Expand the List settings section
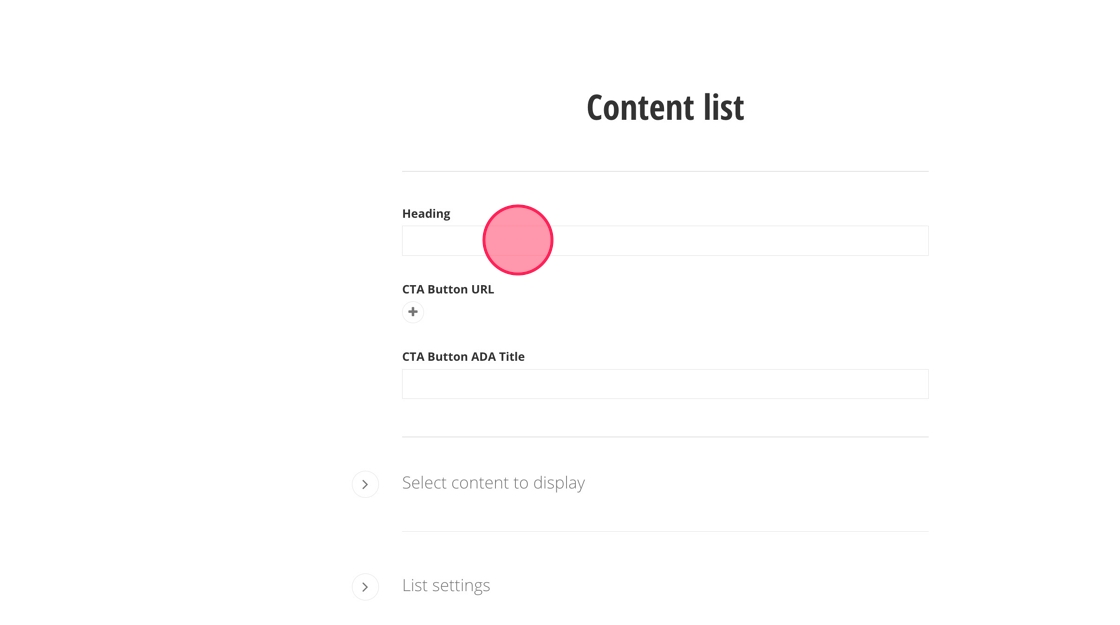This screenshot has width=1120, height=625. [365, 587]
